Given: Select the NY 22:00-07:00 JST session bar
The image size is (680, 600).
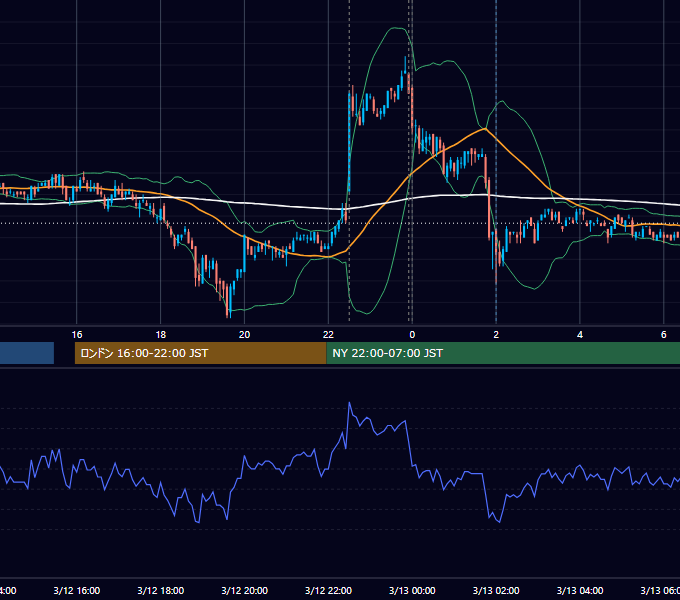Looking at the screenshot, I should [x=503, y=353].
